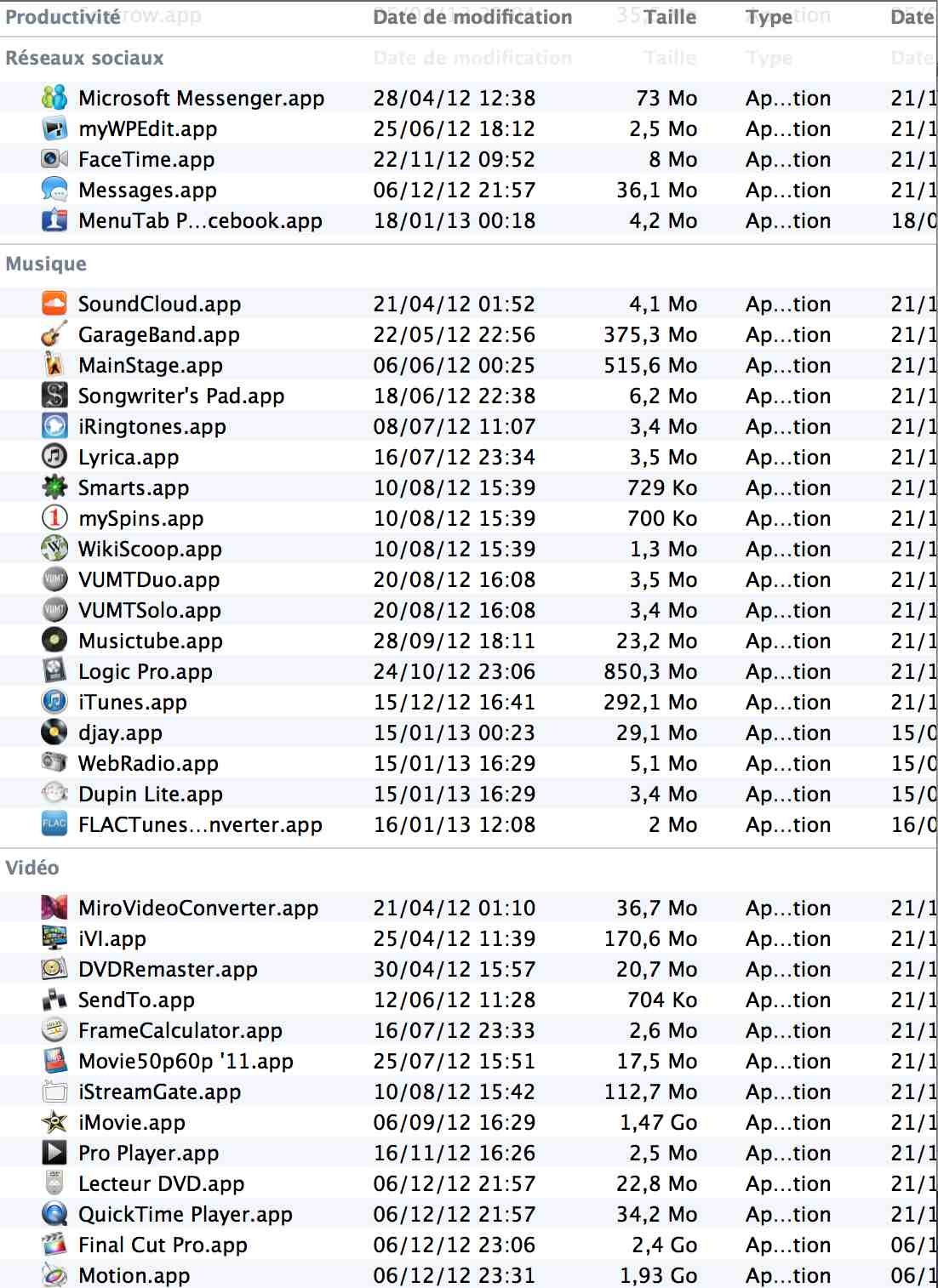Click the 729 Ko size cell

pyautogui.click(x=662, y=487)
